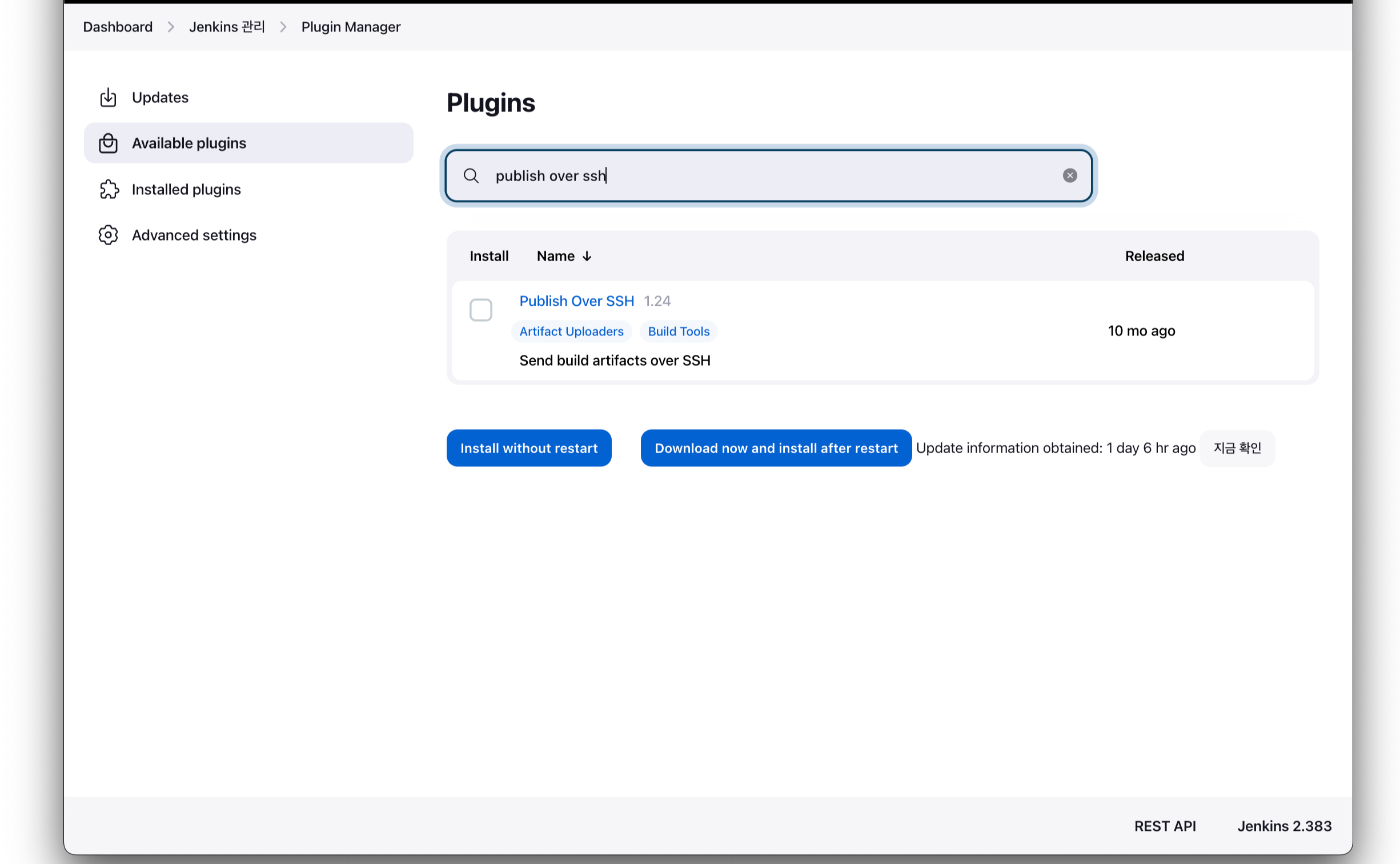Viewport: 1400px width, 864px height.
Task: Open the Installed plugins tab
Action: tap(186, 189)
